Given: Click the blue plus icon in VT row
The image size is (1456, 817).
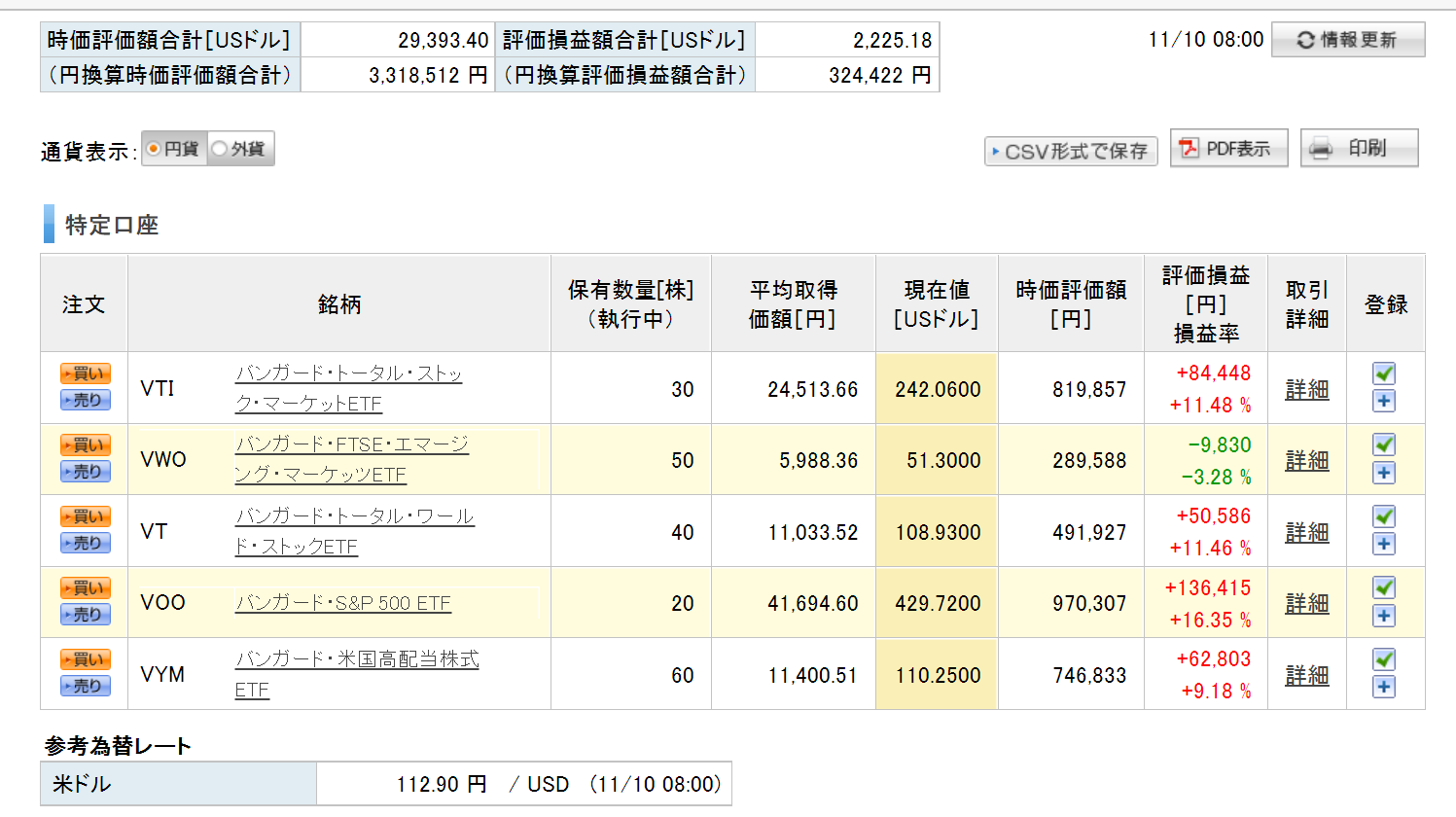Looking at the screenshot, I should 1384,544.
